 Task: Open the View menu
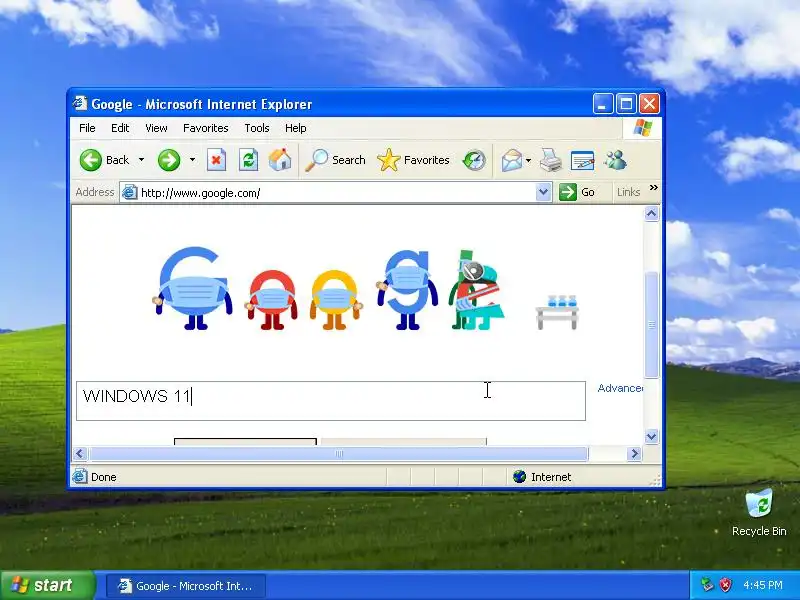pyautogui.click(x=156, y=128)
